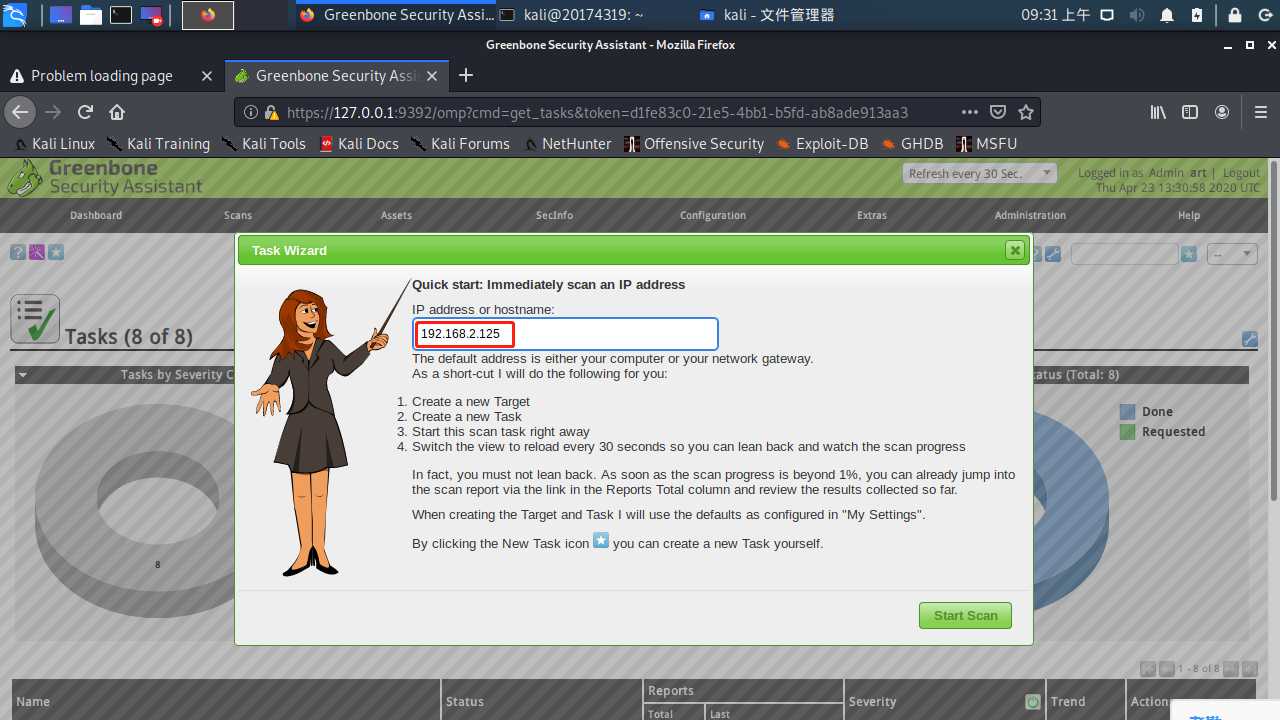The image size is (1280, 720).
Task: Open the Administration menu
Action: 1030,215
